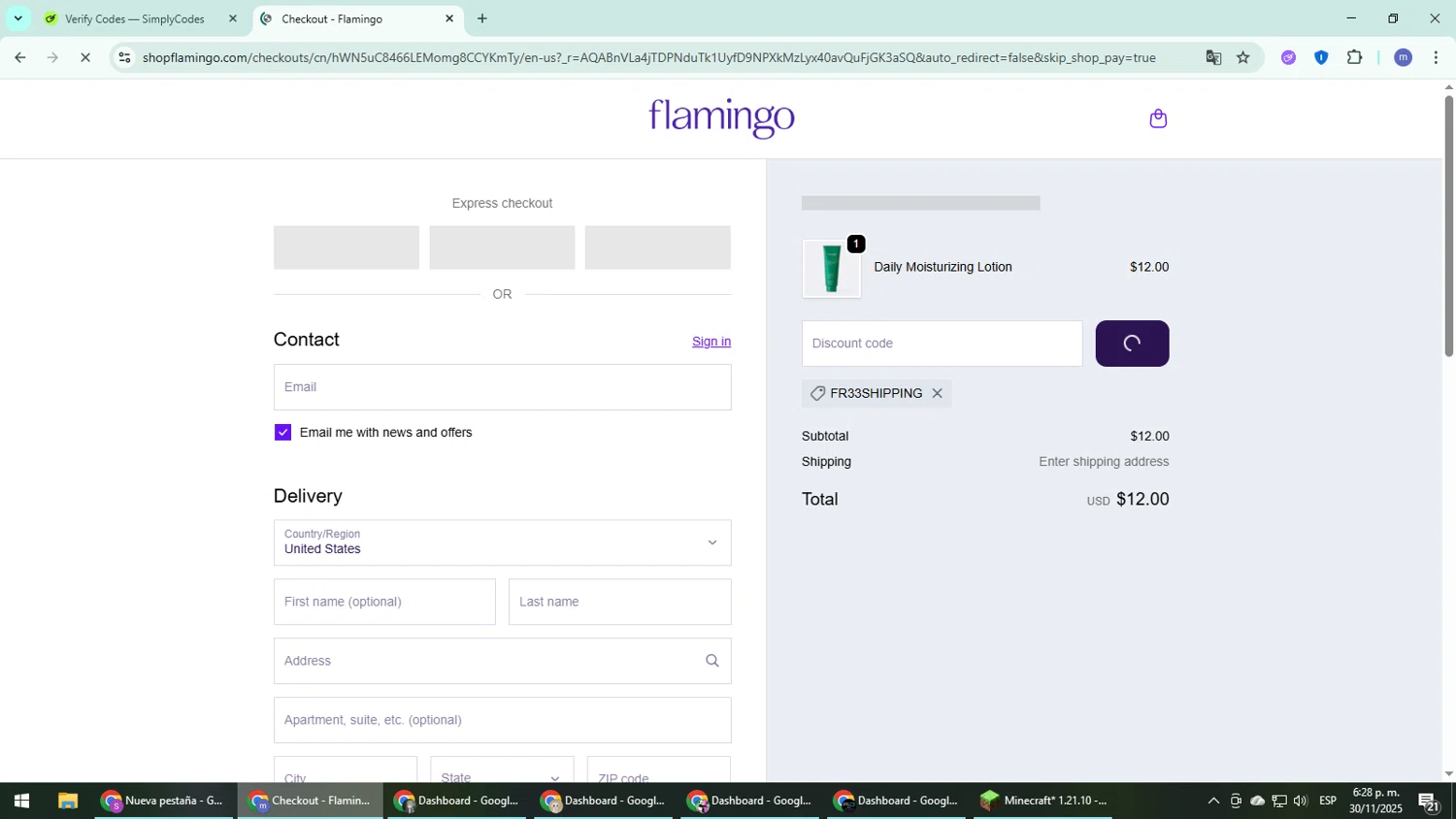
Task: Open the Extensions puzzle-piece menu
Action: [1355, 57]
